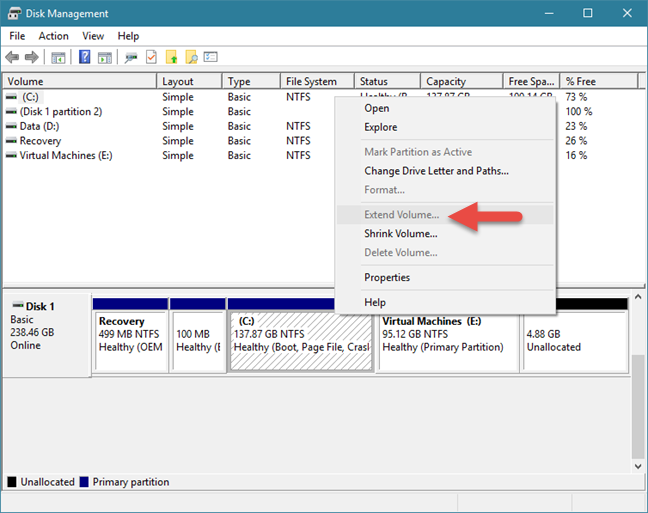Screen dimensions: 648x513
Task: Click the graphical view scroll-down arrow
Action: [x=638, y=466]
